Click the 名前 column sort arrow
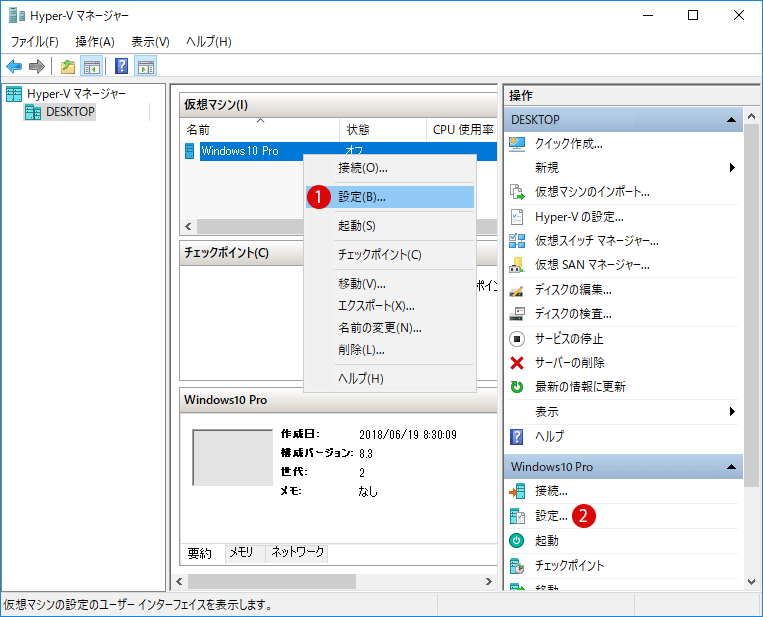Image resolution: width=763 pixels, height=617 pixels. pos(261,120)
